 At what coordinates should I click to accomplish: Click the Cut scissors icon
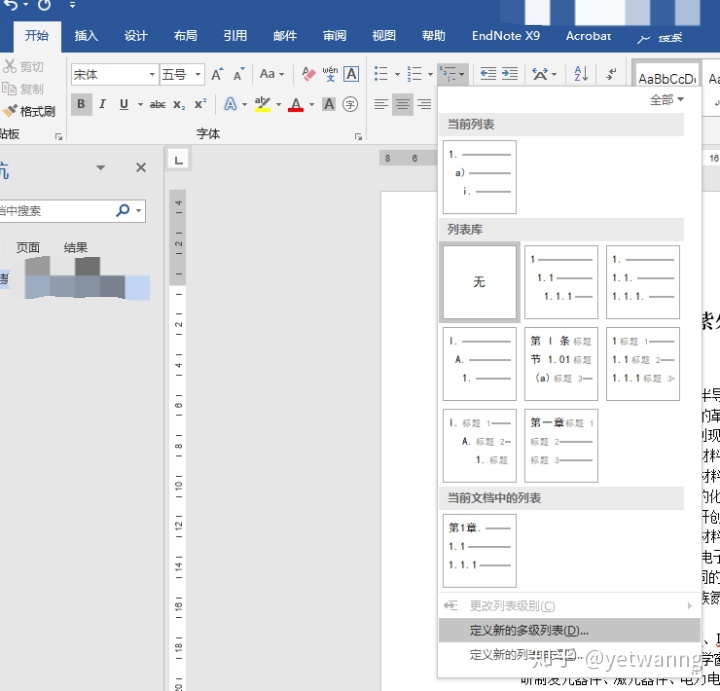pos(9,66)
